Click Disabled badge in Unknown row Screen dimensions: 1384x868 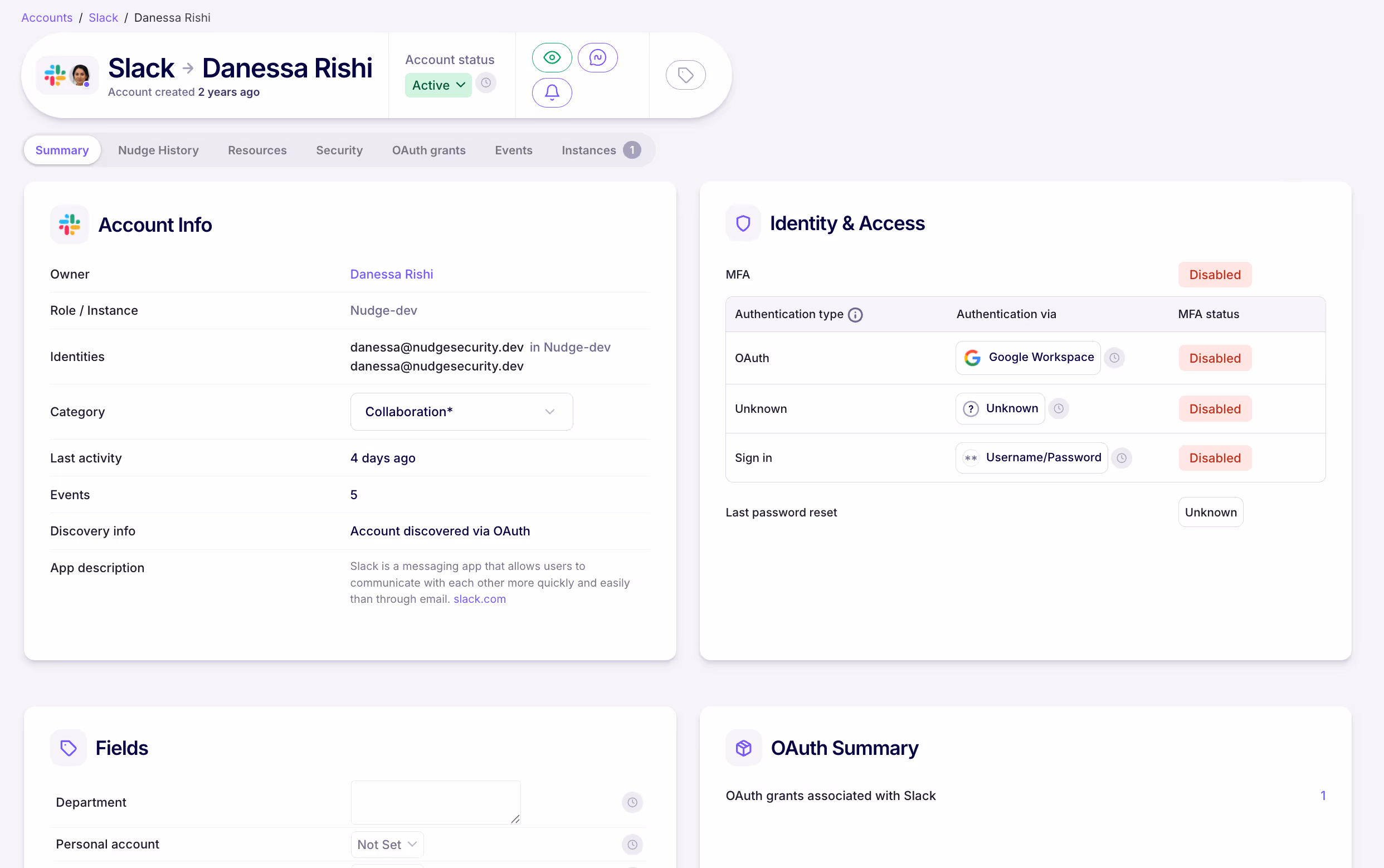coord(1214,409)
